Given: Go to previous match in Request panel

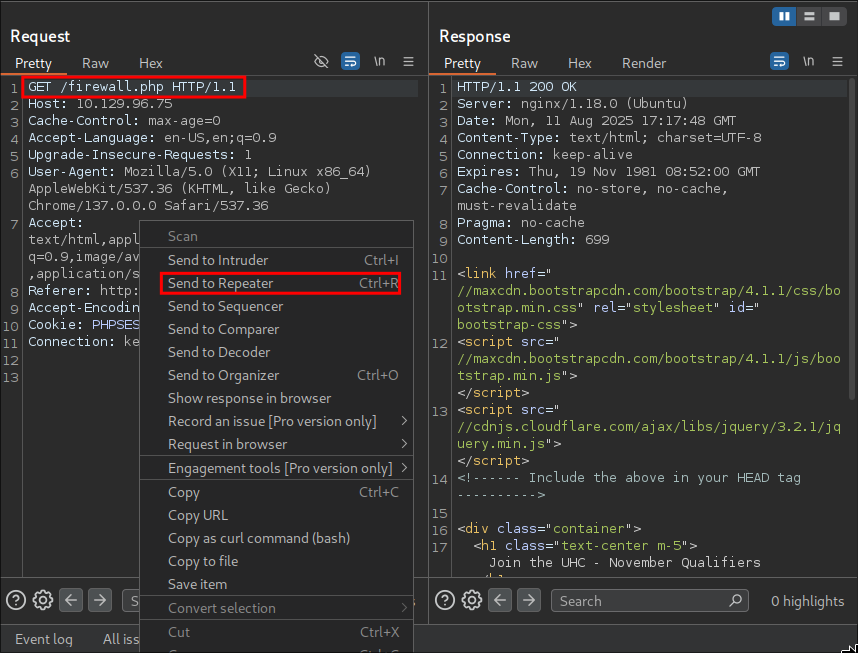Looking at the screenshot, I should click(71, 600).
